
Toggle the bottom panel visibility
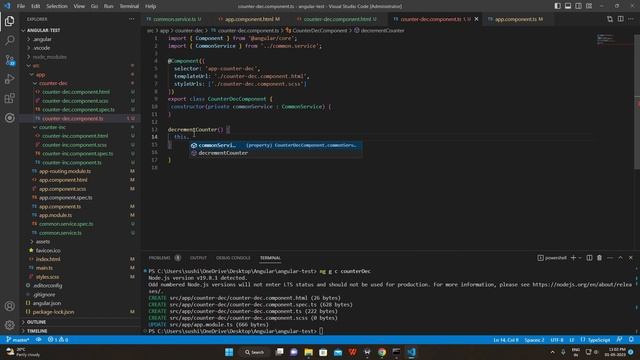(568, 6)
